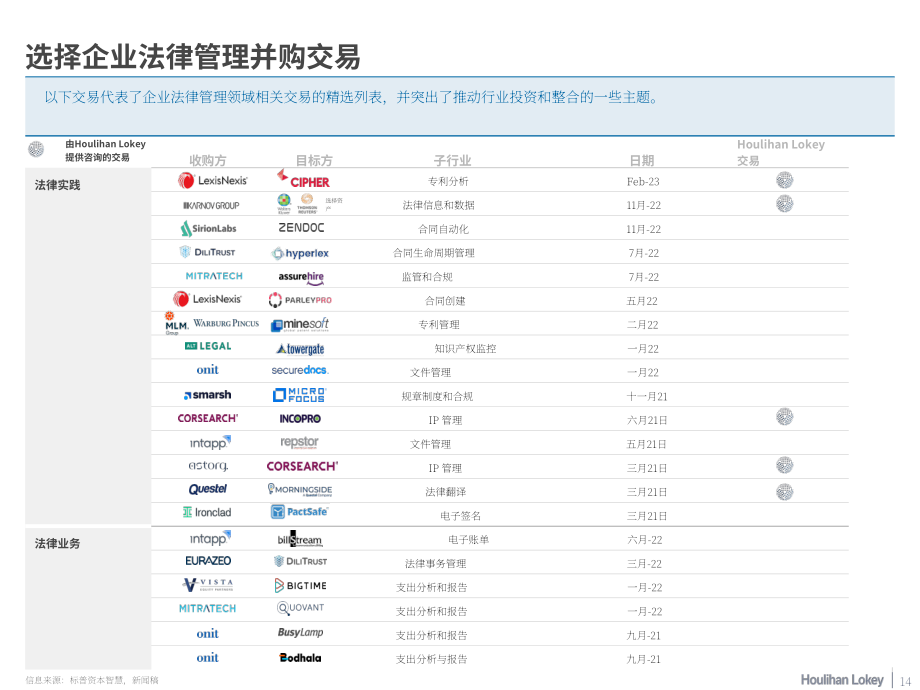Click the ALT LEGAL logo

[208, 346]
